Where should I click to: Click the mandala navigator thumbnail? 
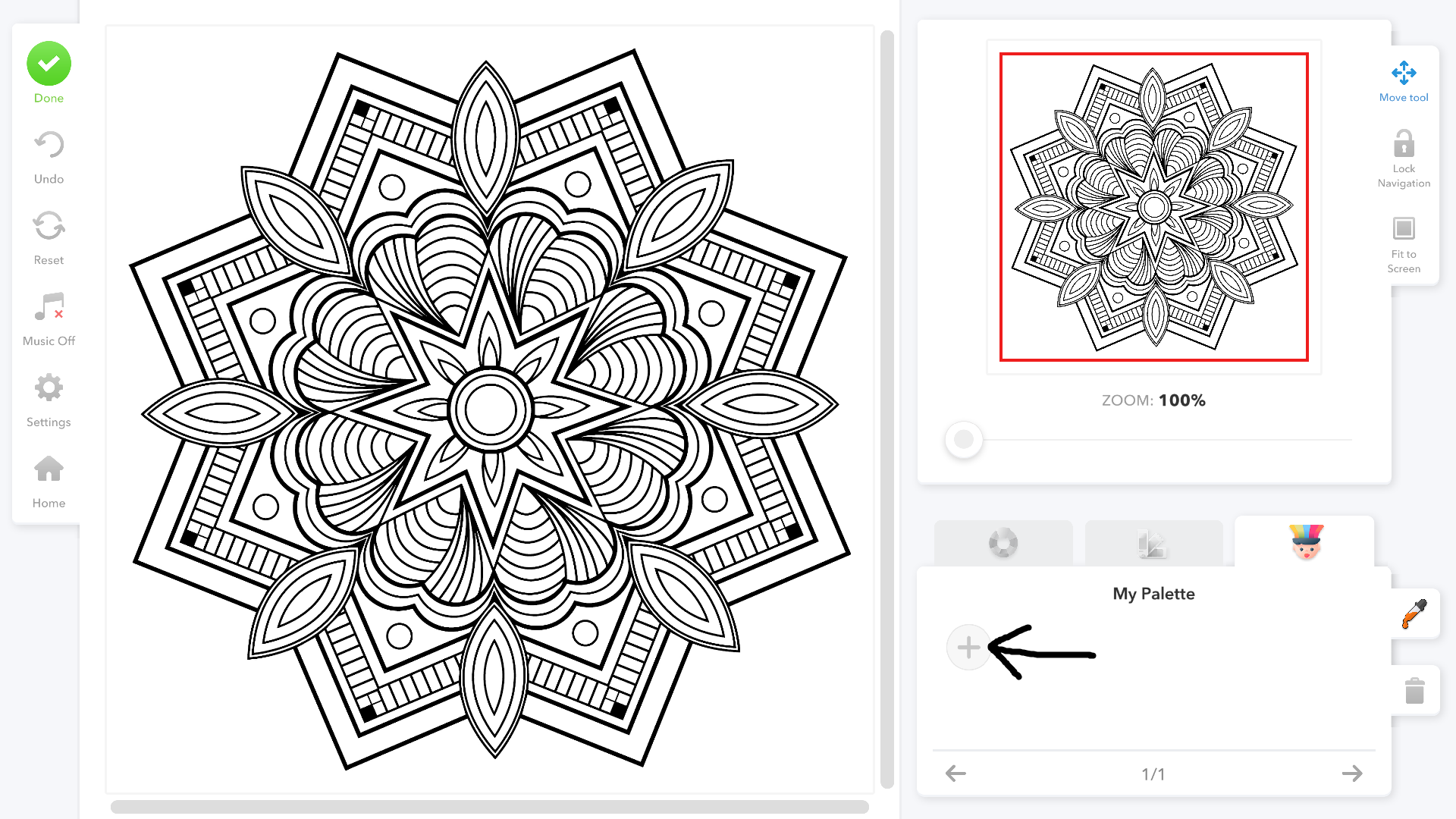1154,207
